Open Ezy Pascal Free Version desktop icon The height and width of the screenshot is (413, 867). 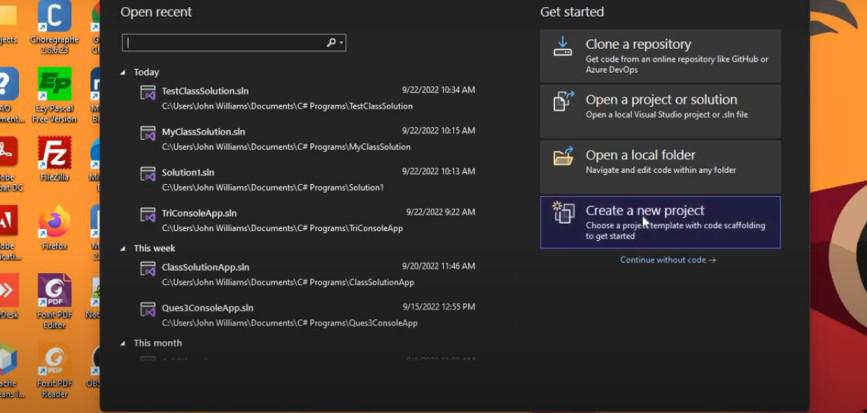[x=54, y=95]
